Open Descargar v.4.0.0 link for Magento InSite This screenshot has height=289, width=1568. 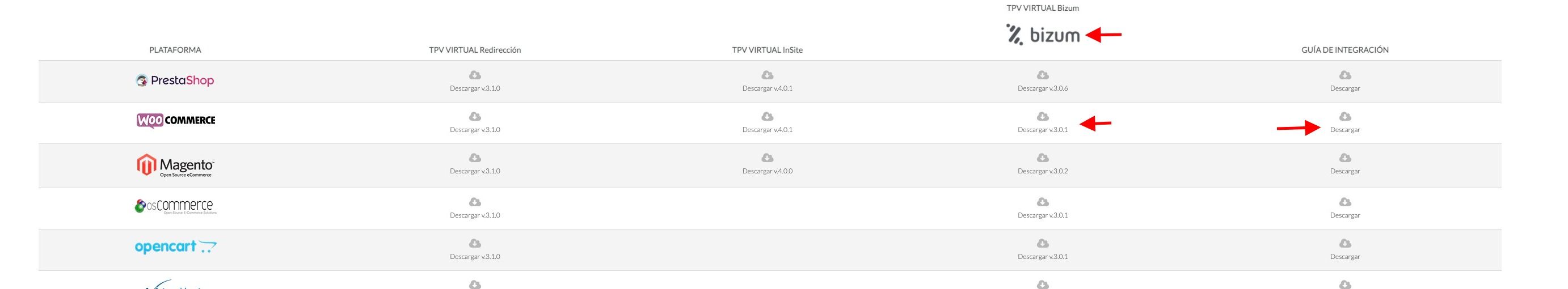pyautogui.click(x=767, y=171)
